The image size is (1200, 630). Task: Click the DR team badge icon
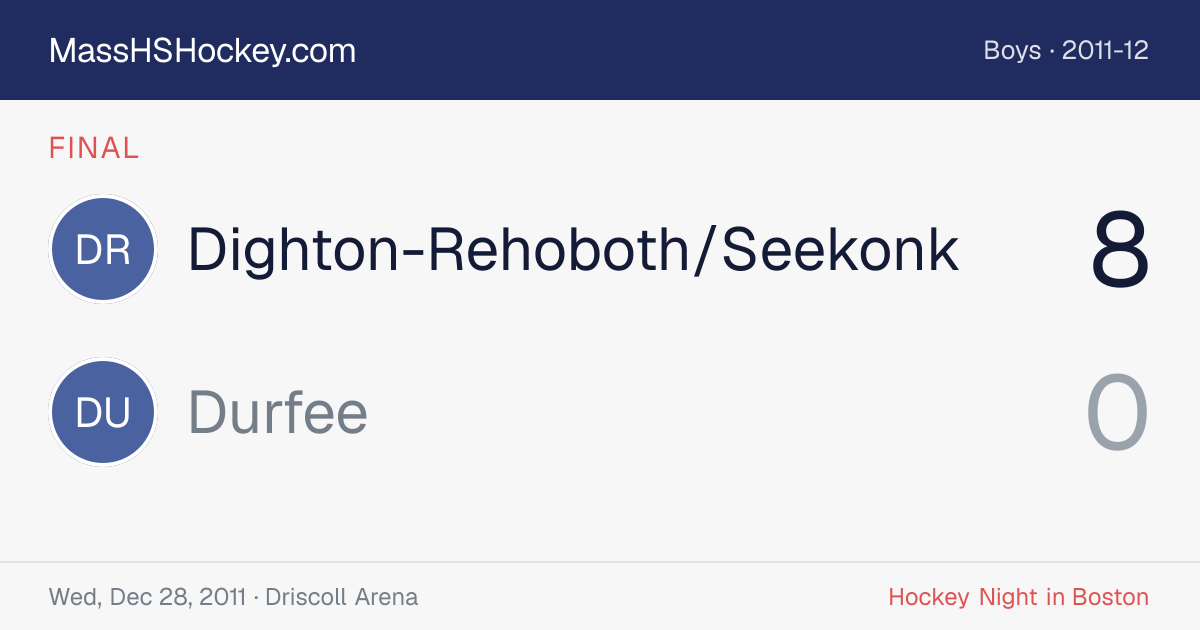pos(103,249)
